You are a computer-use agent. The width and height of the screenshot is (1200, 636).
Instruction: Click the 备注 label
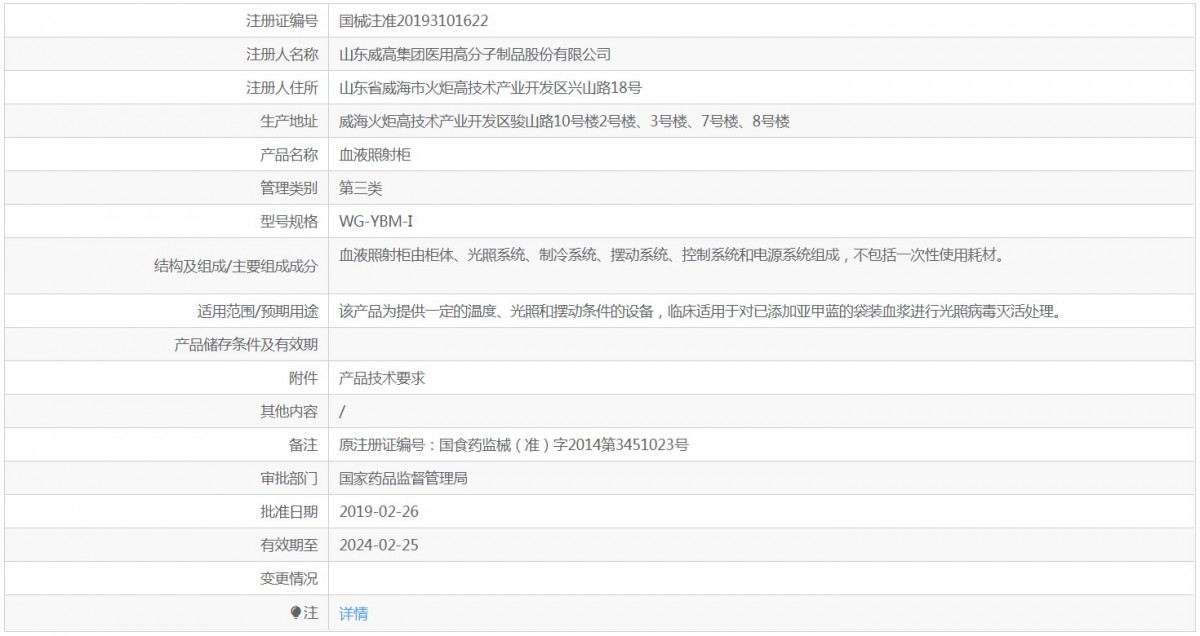(x=304, y=445)
